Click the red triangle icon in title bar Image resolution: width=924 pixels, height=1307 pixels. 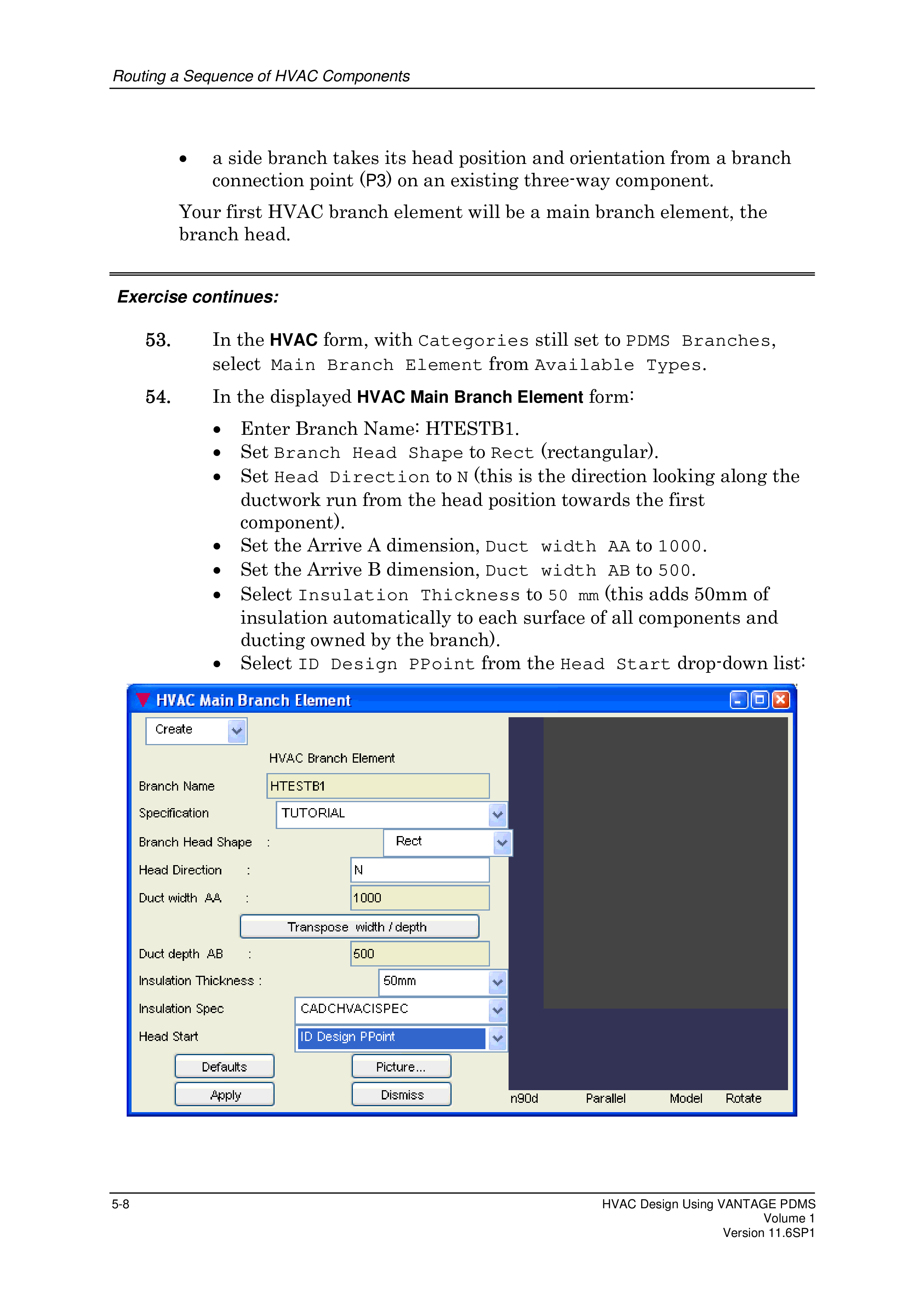point(143,699)
